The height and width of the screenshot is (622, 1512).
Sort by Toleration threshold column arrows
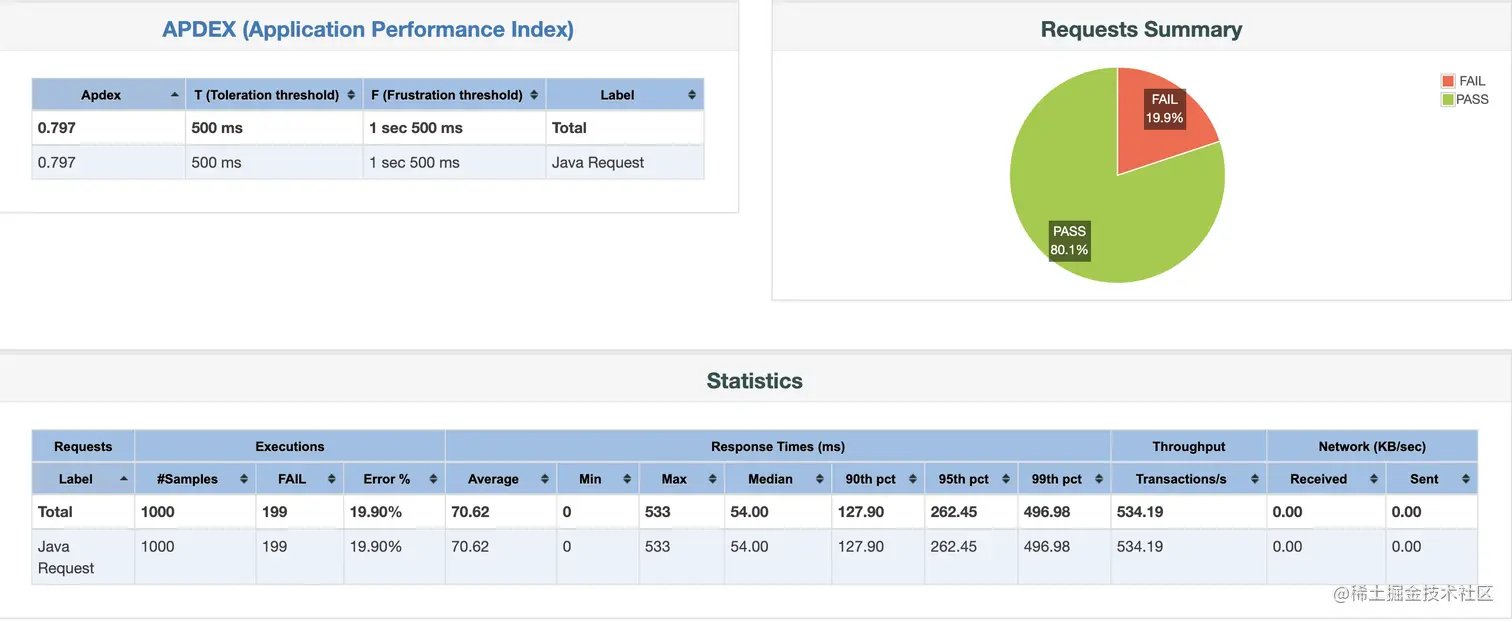(351, 95)
